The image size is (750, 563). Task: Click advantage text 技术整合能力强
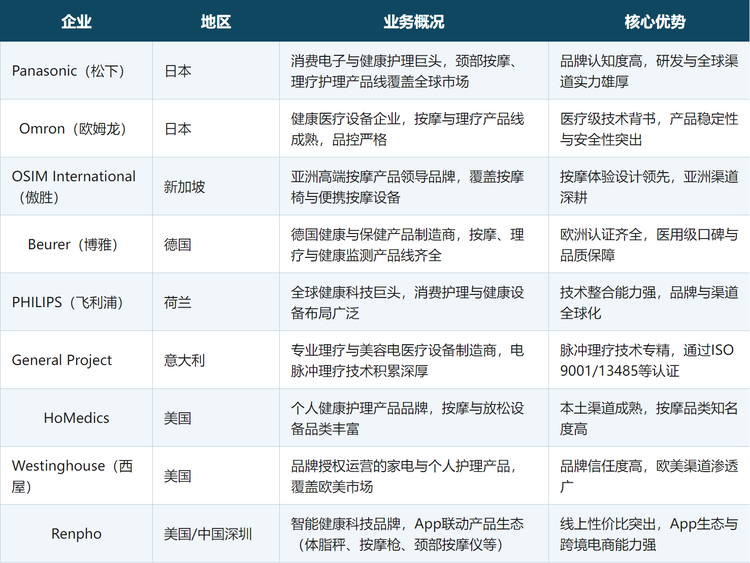tap(608, 292)
